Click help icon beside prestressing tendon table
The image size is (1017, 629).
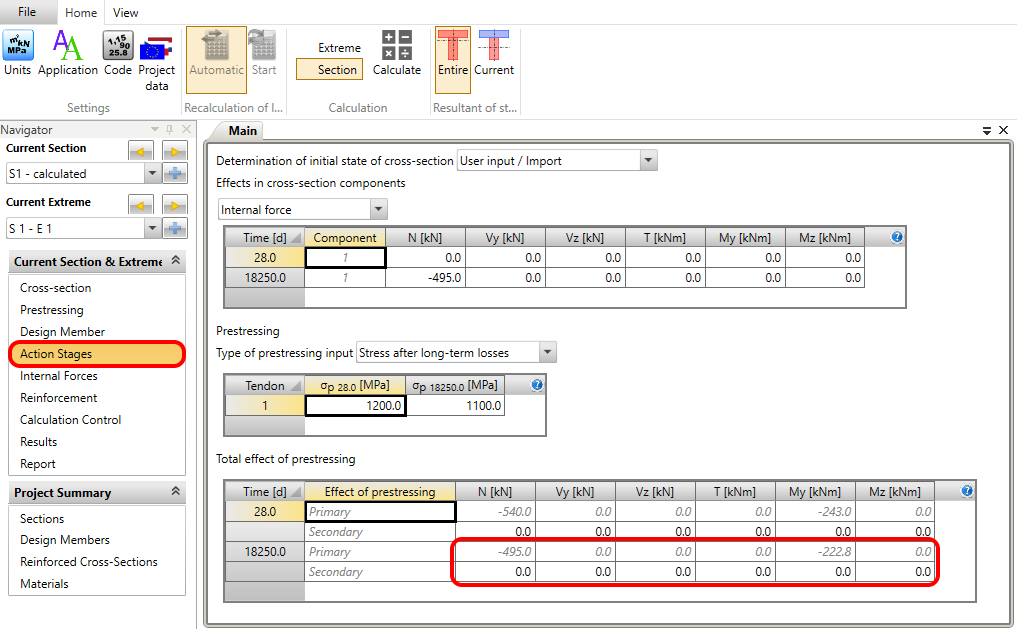(537, 385)
